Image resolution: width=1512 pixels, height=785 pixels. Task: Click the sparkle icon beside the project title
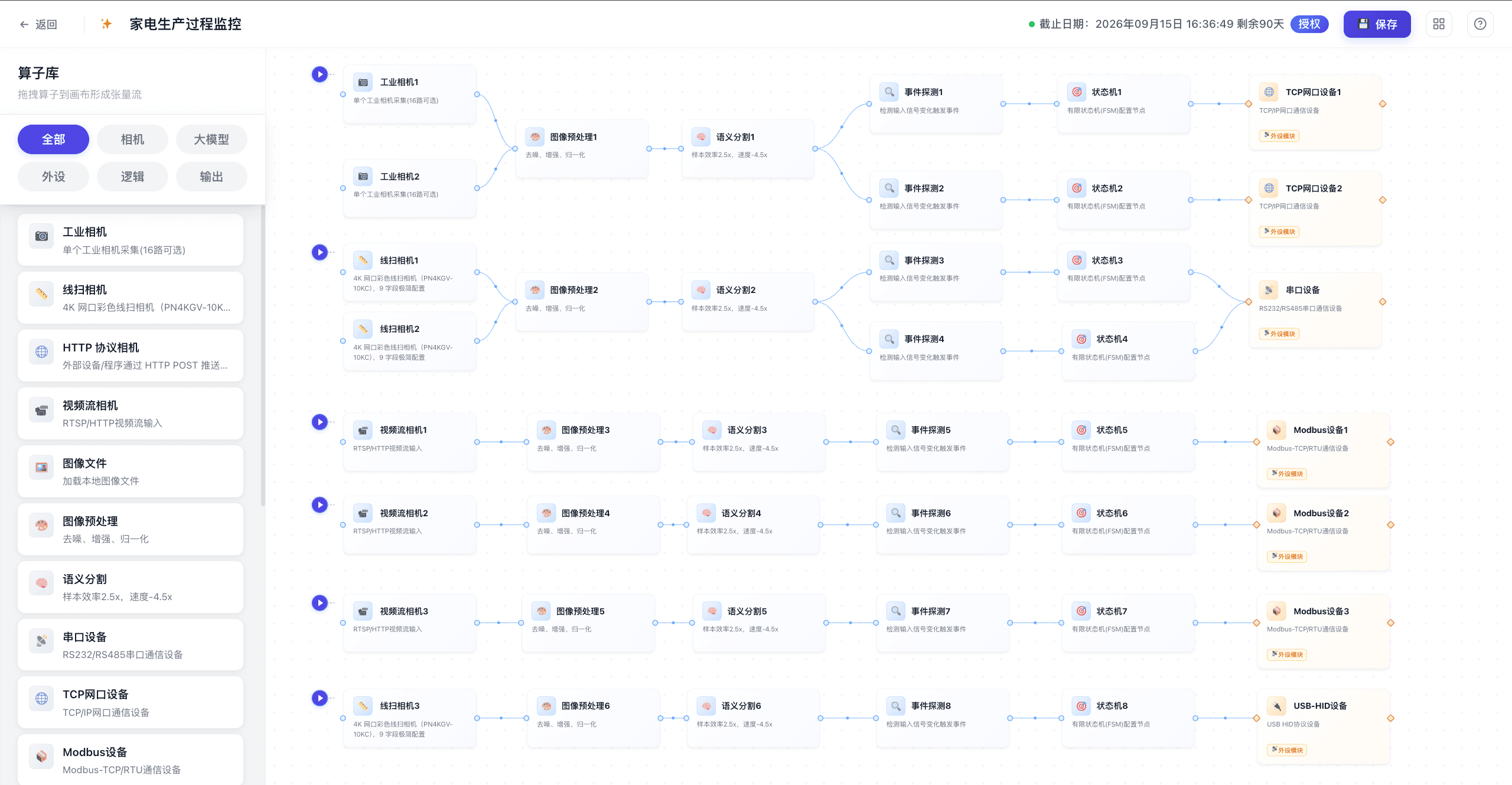click(x=106, y=24)
